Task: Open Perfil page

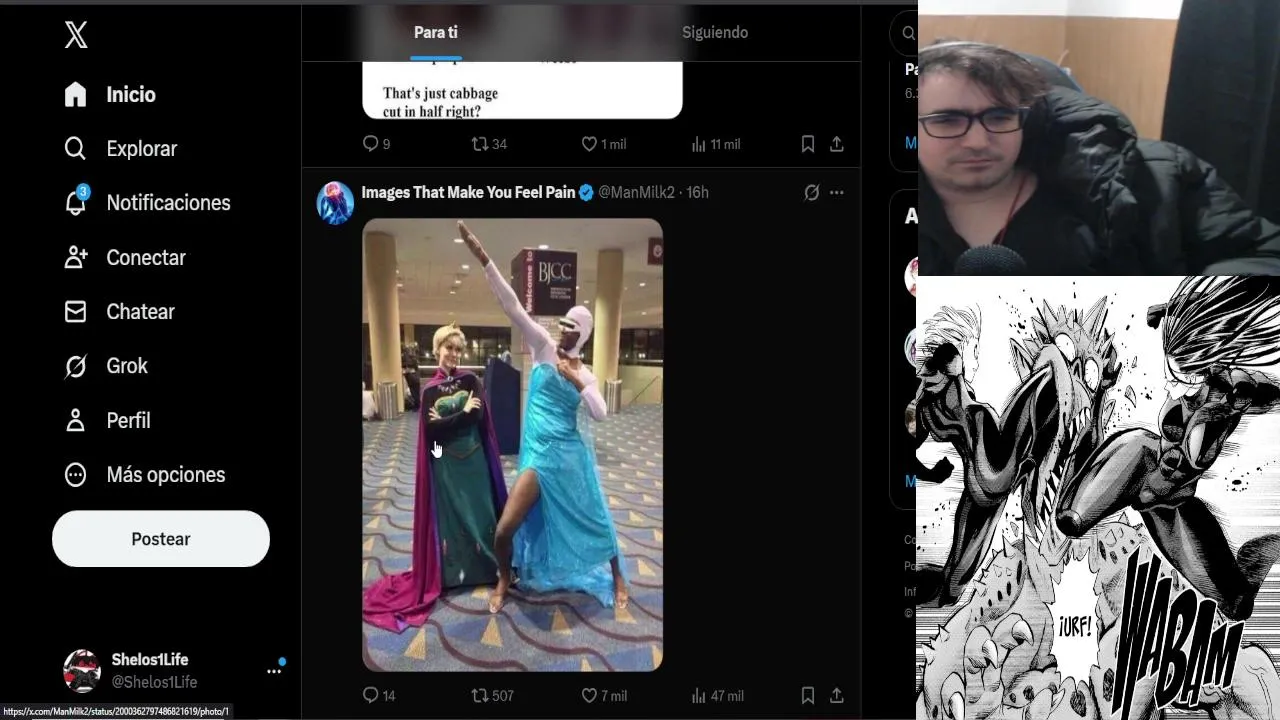Action: coord(107,421)
